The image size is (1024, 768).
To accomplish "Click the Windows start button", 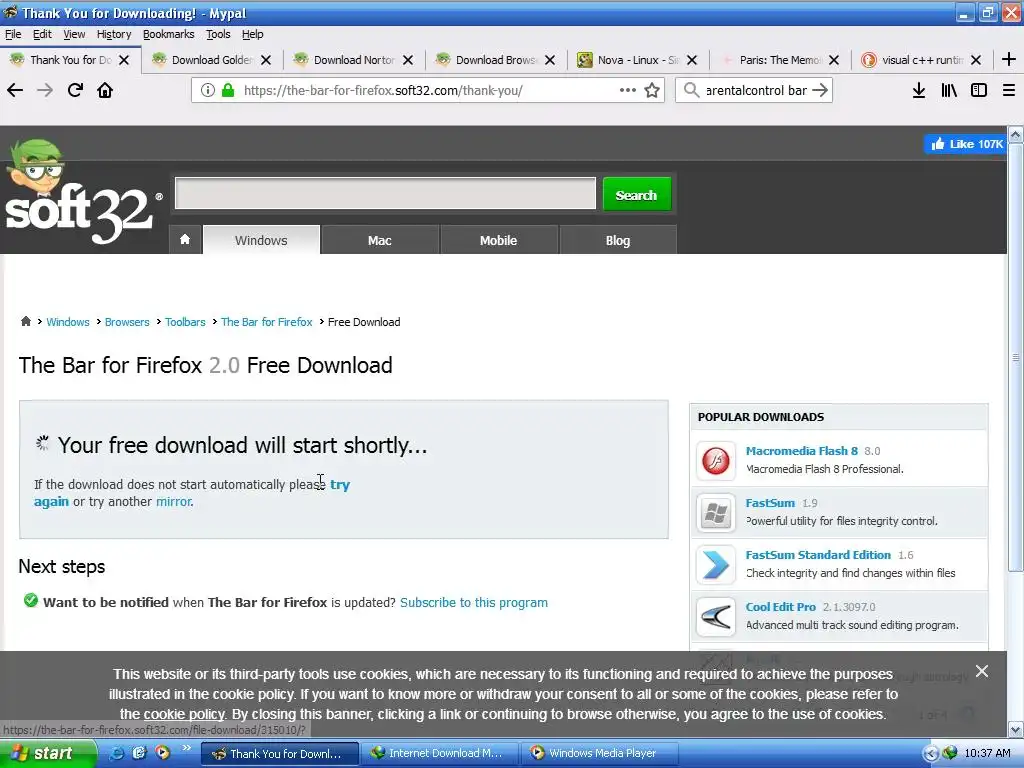I will [47, 753].
